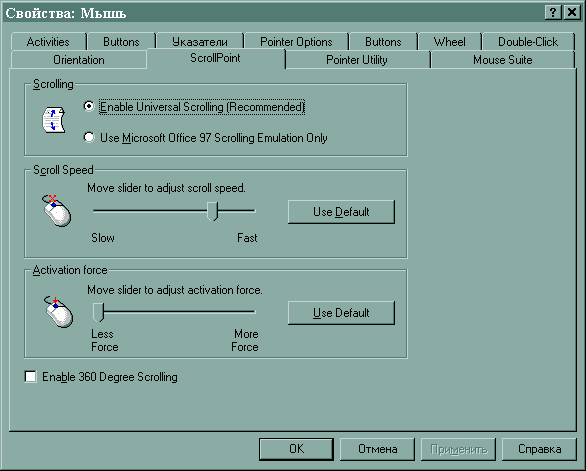Switch to the Указатели tab
The width and height of the screenshot is (586, 471).
[200, 41]
